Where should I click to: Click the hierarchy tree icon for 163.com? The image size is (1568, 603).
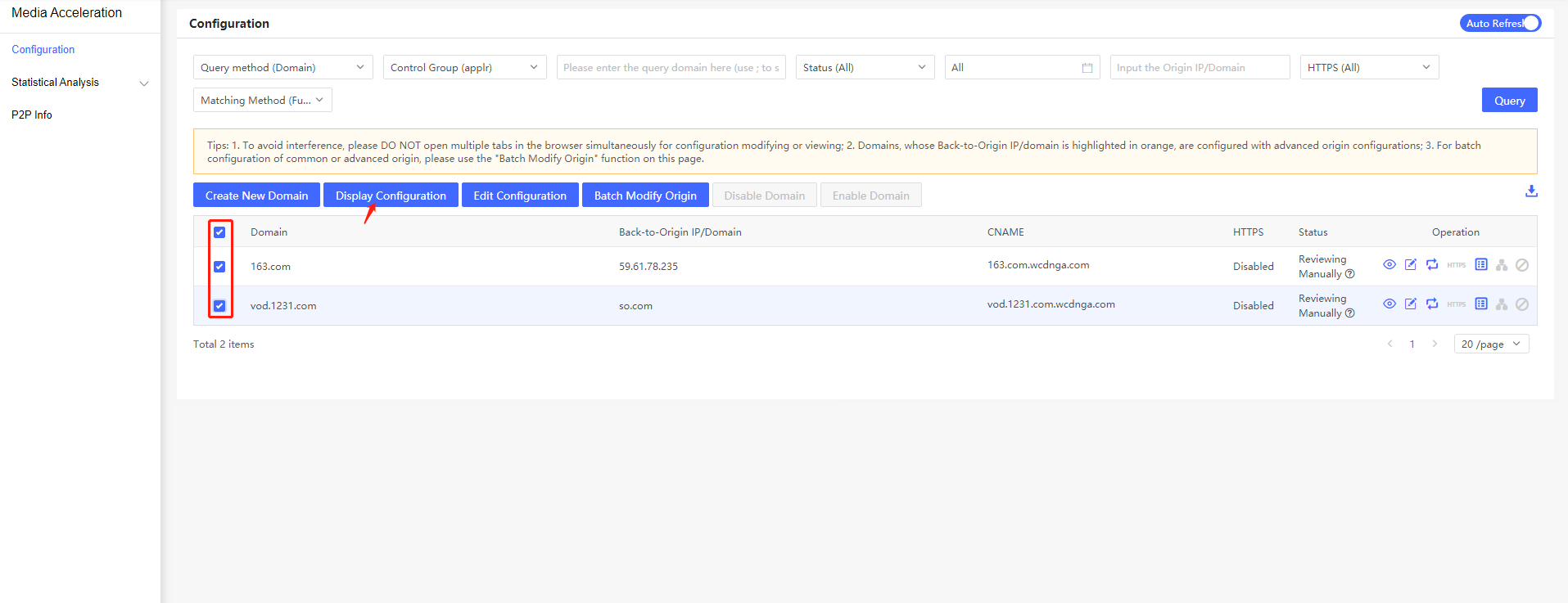click(x=1502, y=265)
